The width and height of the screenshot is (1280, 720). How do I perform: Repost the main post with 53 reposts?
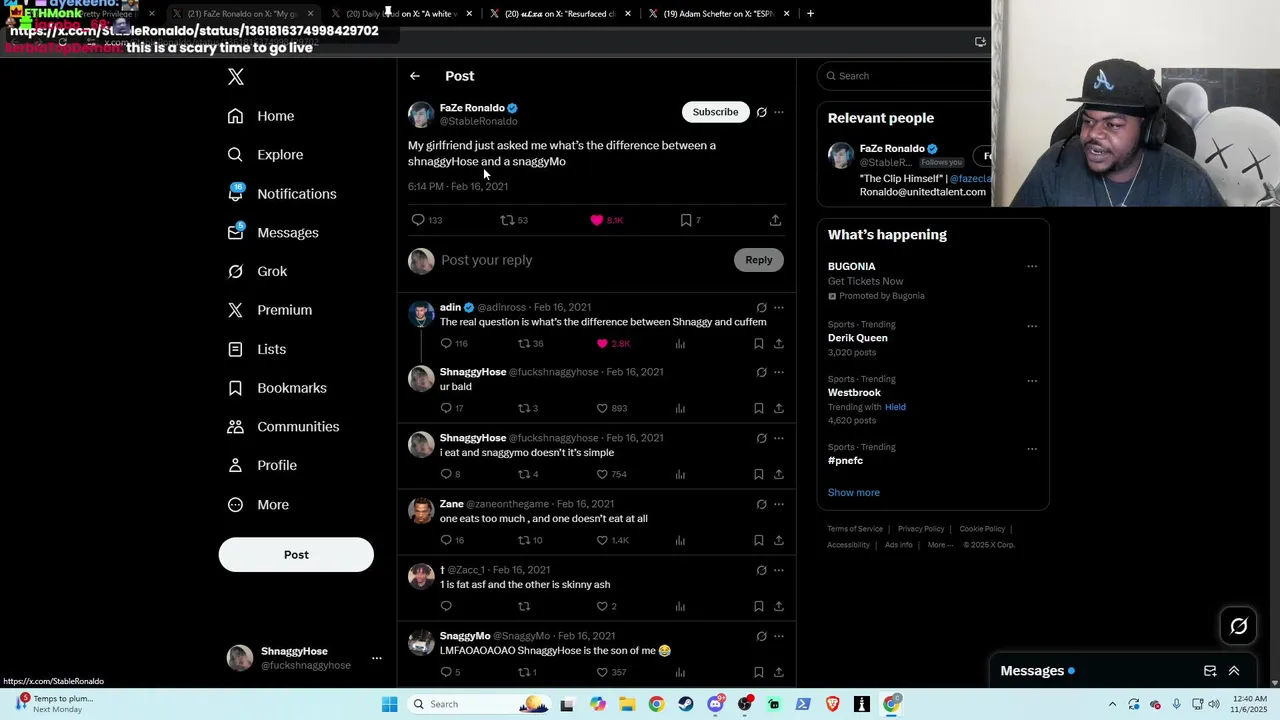[x=514, y=220]
